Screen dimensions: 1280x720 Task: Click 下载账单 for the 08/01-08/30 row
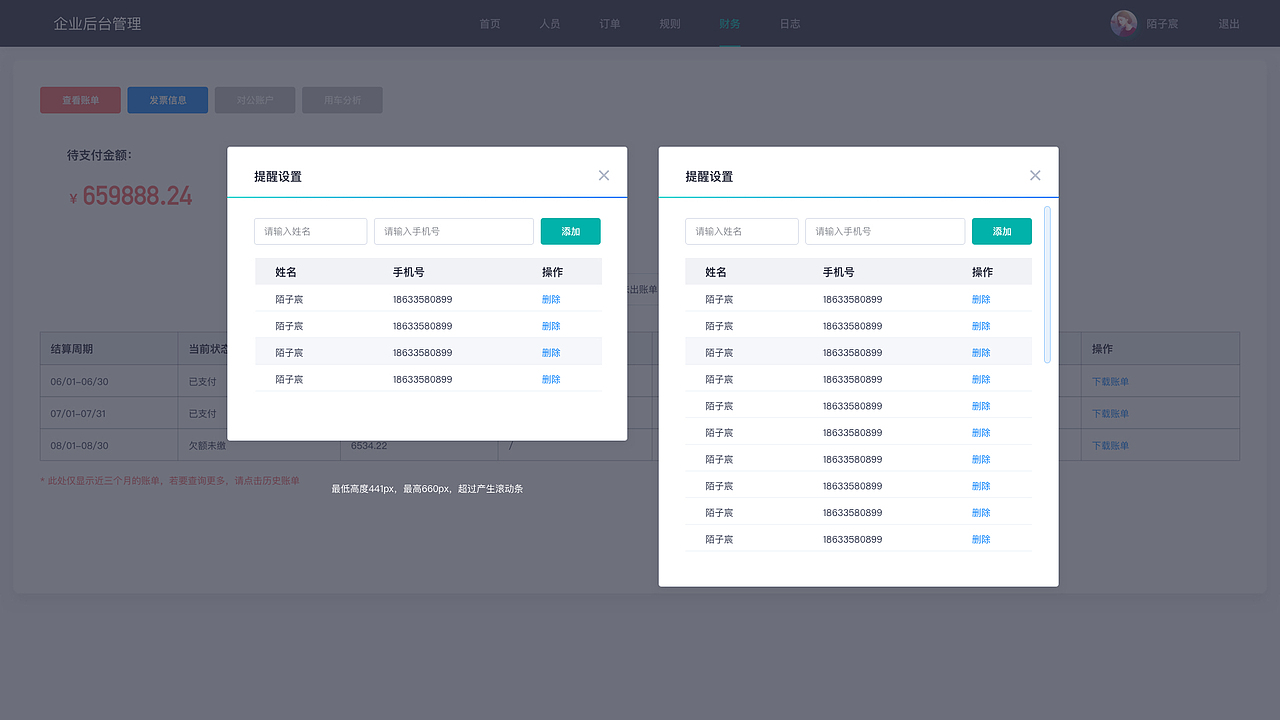pos(1110,445)
